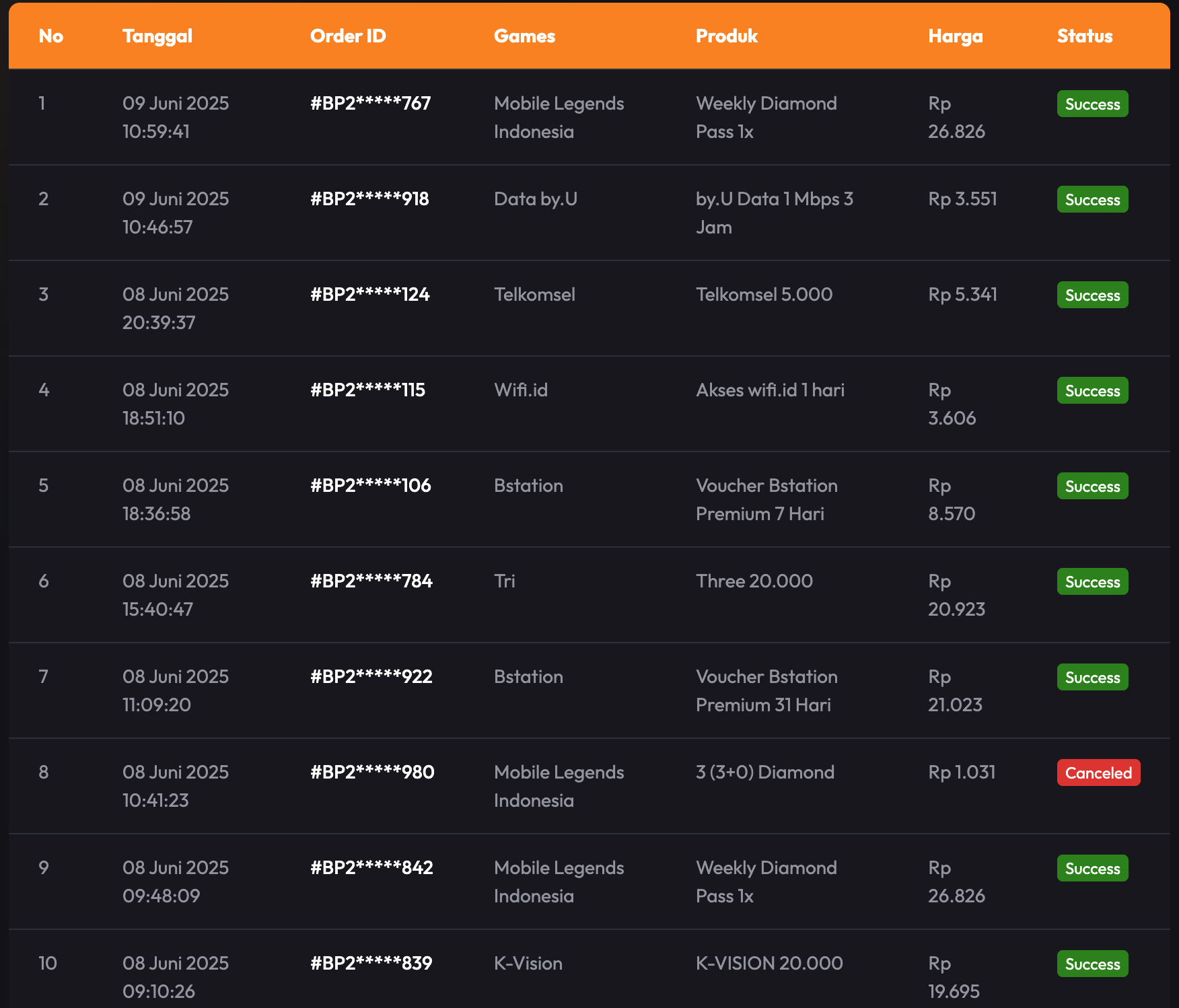Click the Harga column header
The height and width of the screenshot is (1008, 1179).
pos(956,36)
